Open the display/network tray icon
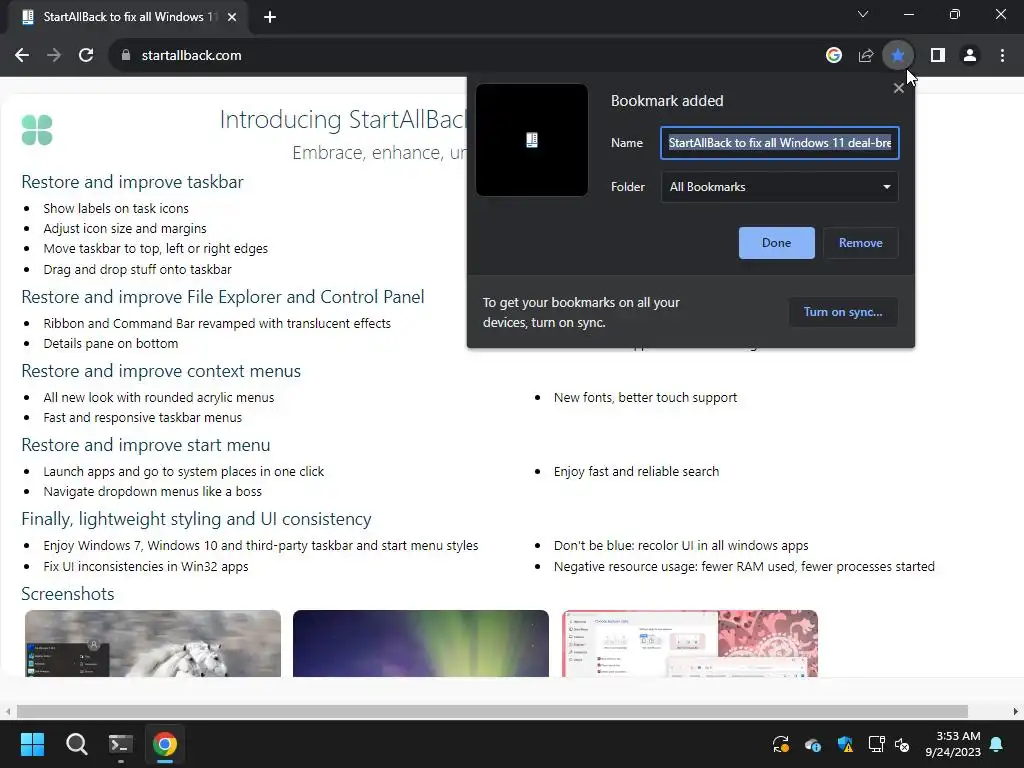Viewport: 1024px width, 768px height. [876, 744]
